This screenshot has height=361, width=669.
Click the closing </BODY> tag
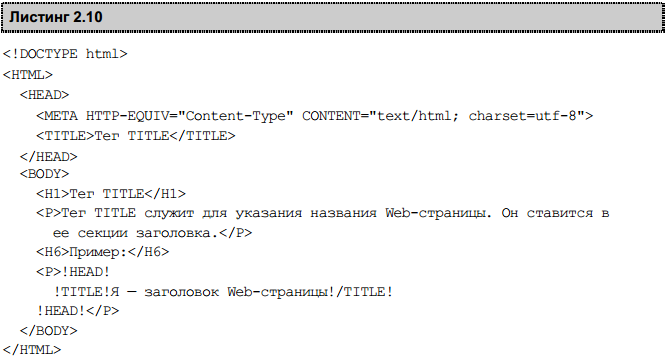(x=49, y=331)
